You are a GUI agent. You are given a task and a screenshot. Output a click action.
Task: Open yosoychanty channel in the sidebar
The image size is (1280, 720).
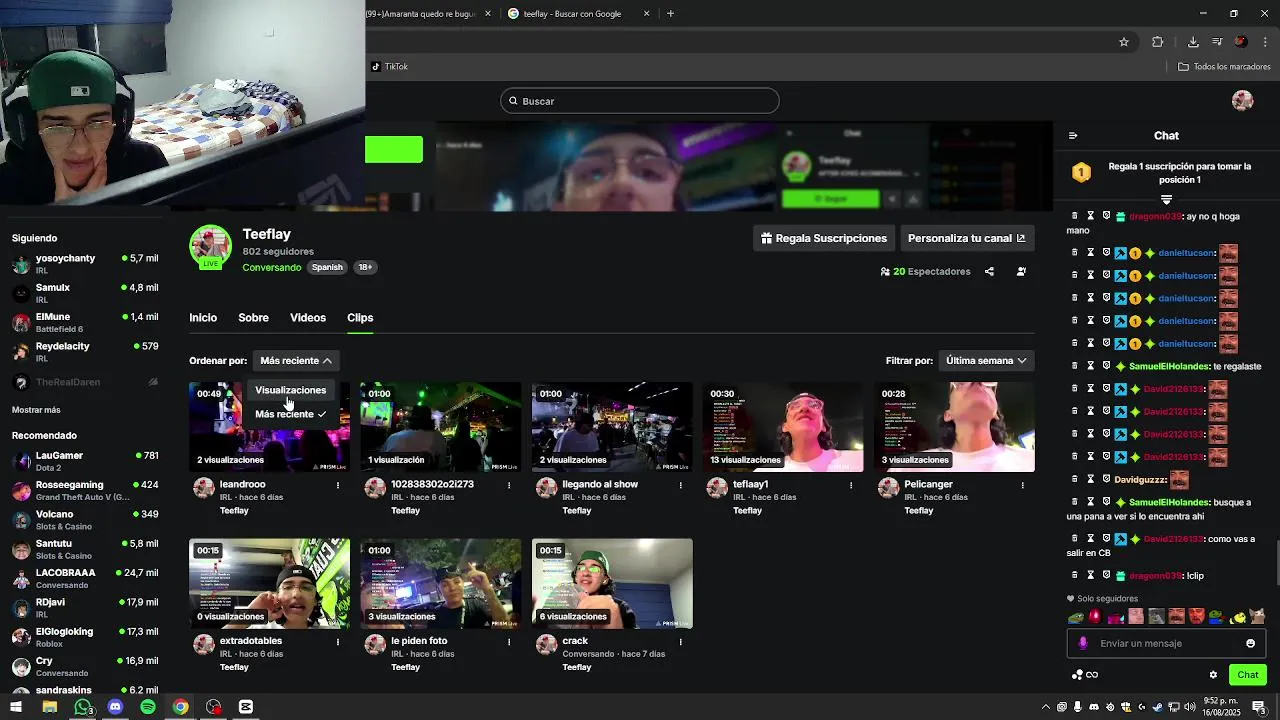(x=85, y=264)
